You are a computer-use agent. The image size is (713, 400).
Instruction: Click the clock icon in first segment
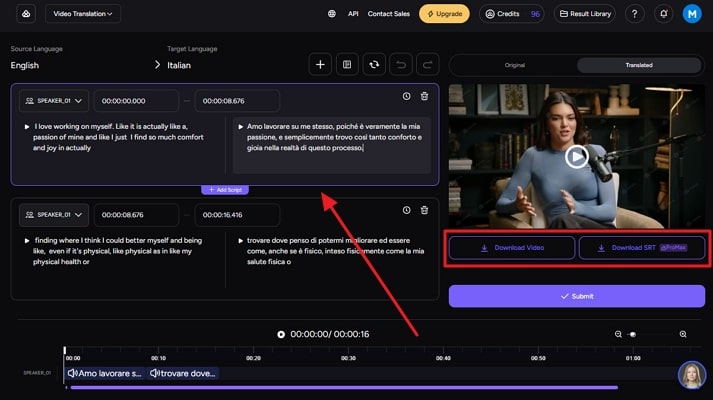click(407, 96)
